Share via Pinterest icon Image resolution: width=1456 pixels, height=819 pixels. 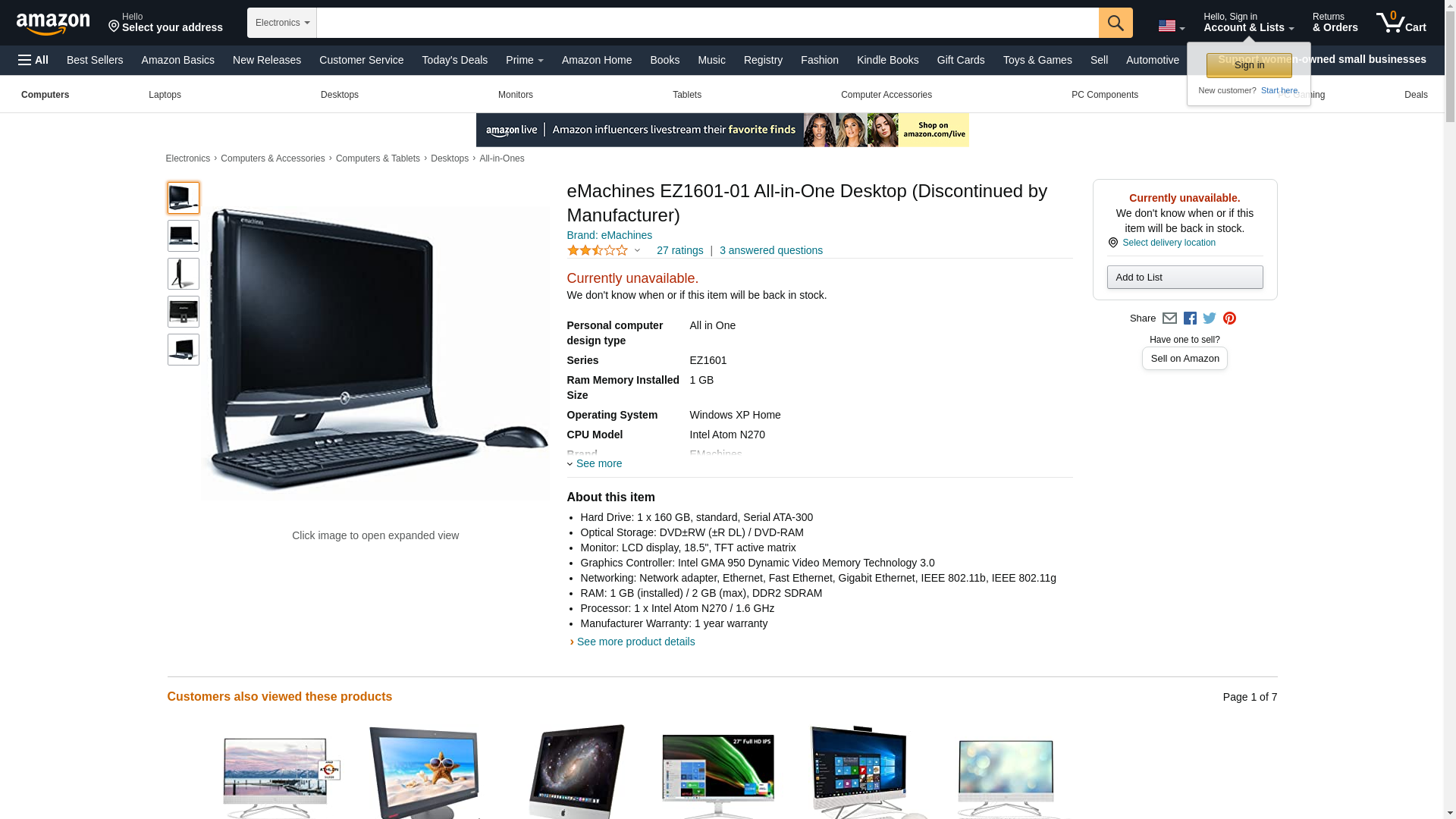[1229, 318]
